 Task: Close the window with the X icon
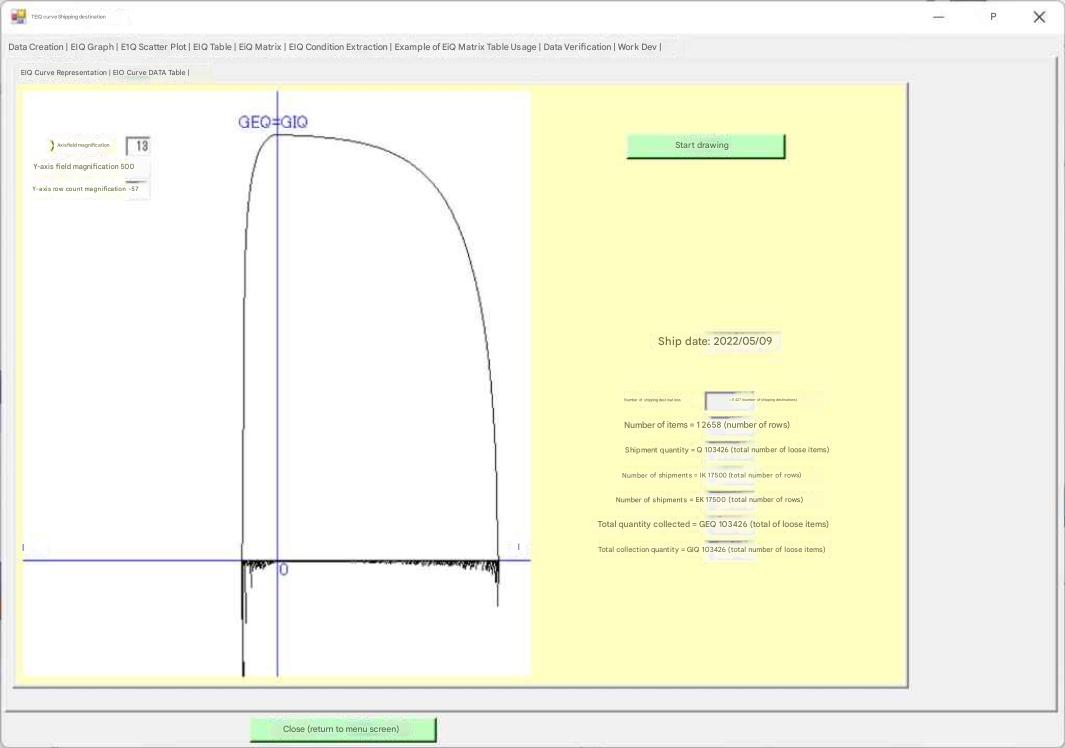coord(1039,17)
